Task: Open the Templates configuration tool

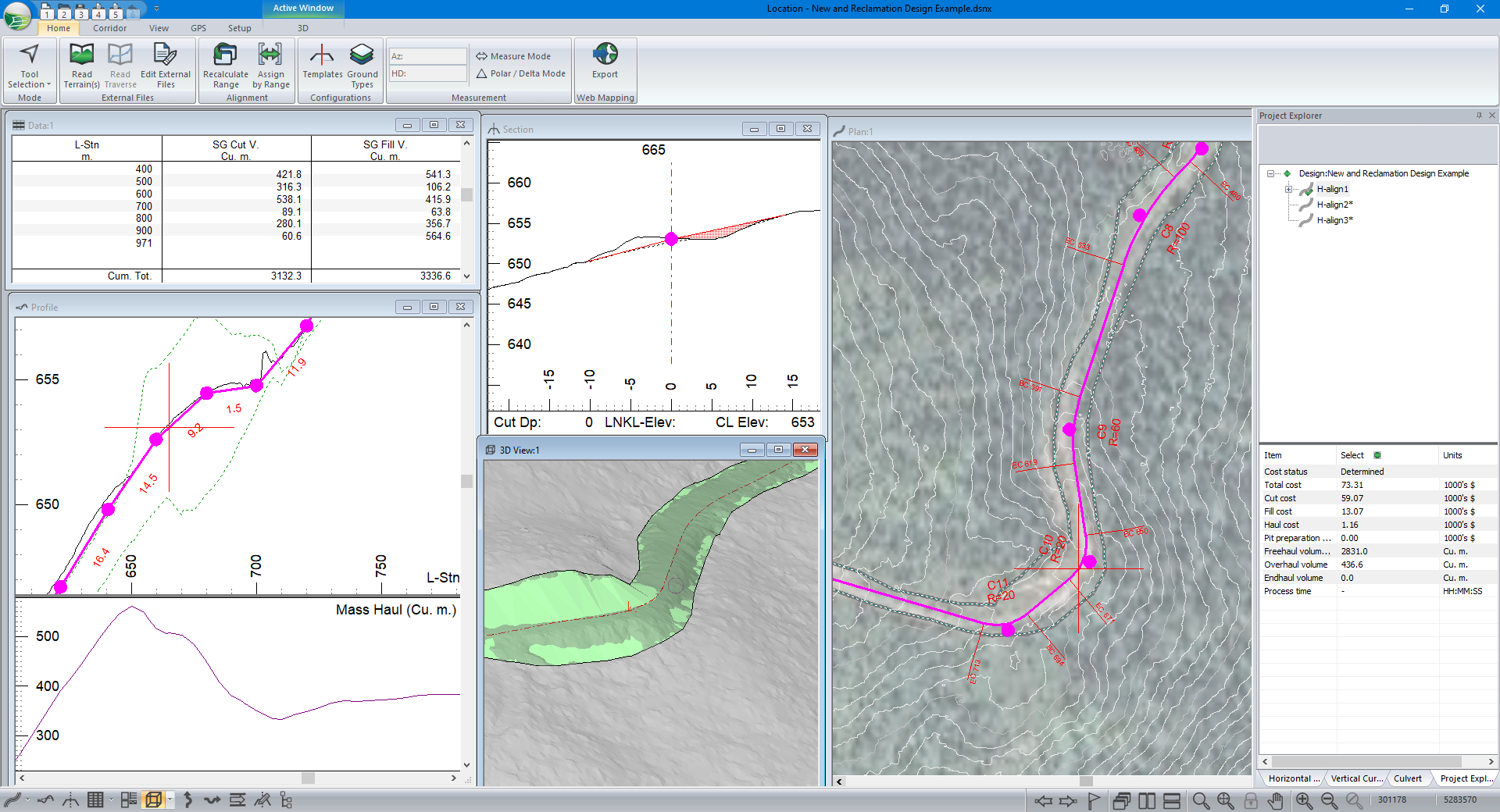Action: (x=322, y=67)
